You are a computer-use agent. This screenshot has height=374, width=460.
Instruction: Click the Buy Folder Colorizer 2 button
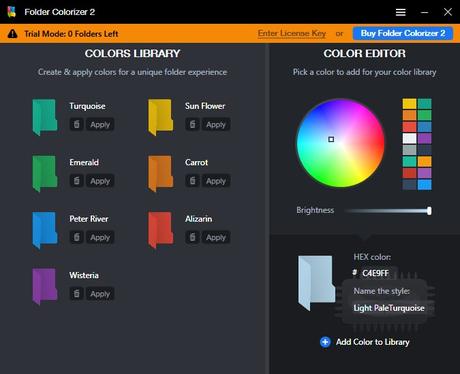click(x=403, y=33)
